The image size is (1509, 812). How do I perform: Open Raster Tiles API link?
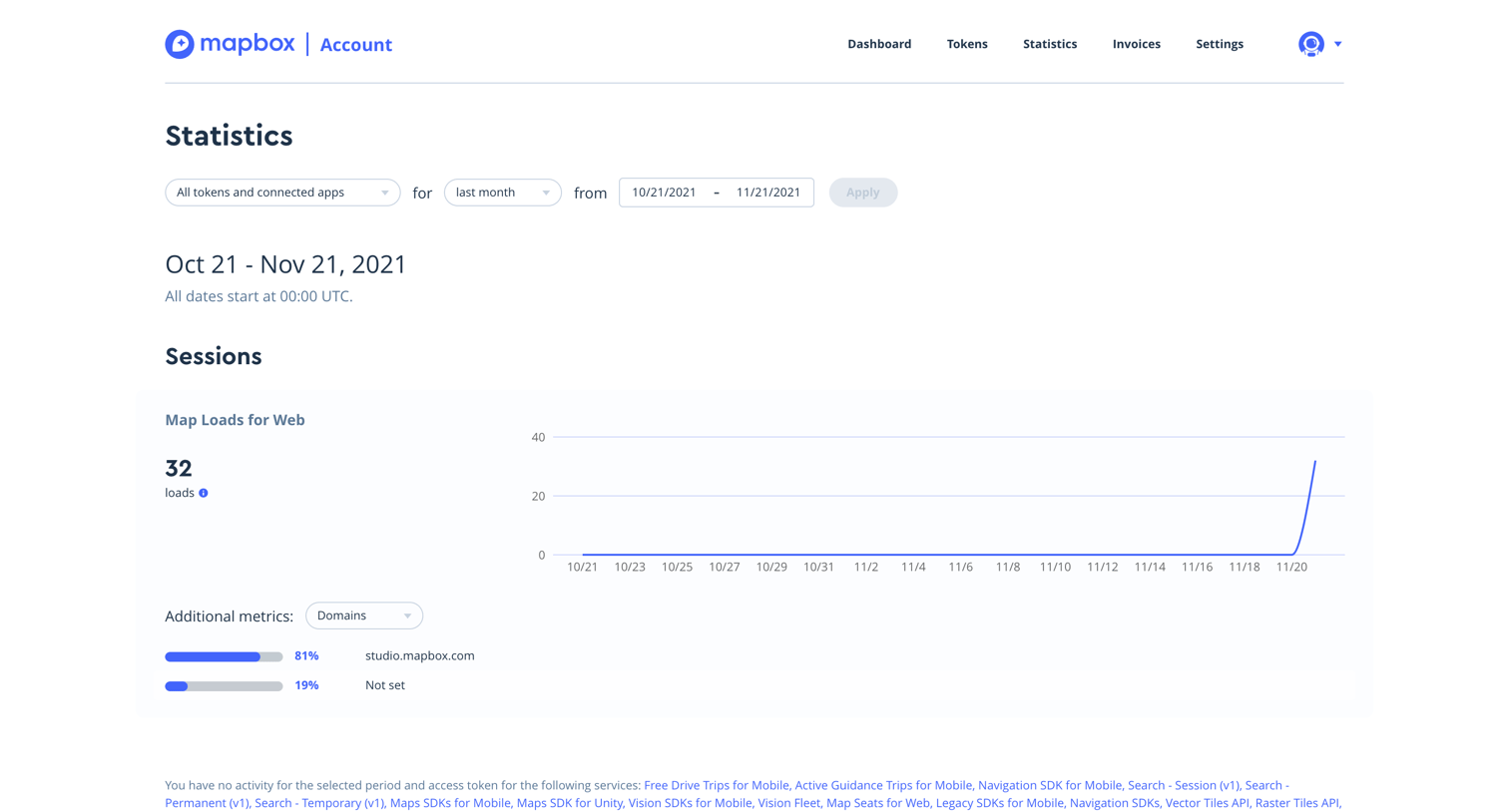click(1297, 803)
